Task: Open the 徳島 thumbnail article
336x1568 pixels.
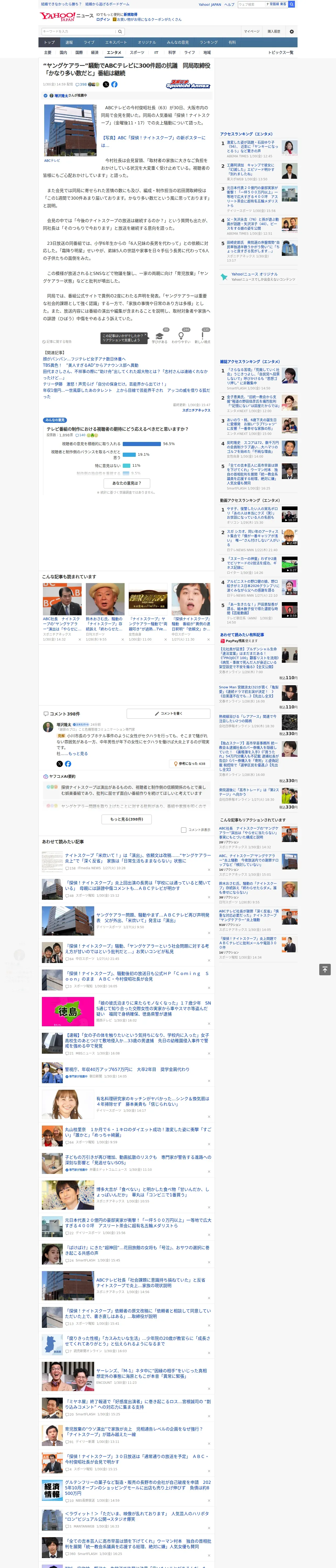Action: tap(68, 1012)
